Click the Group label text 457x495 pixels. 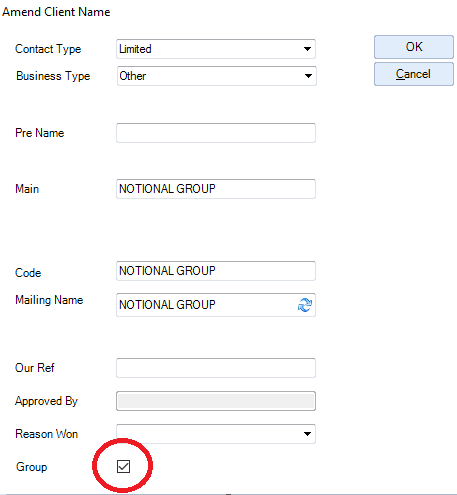(32, 467)
